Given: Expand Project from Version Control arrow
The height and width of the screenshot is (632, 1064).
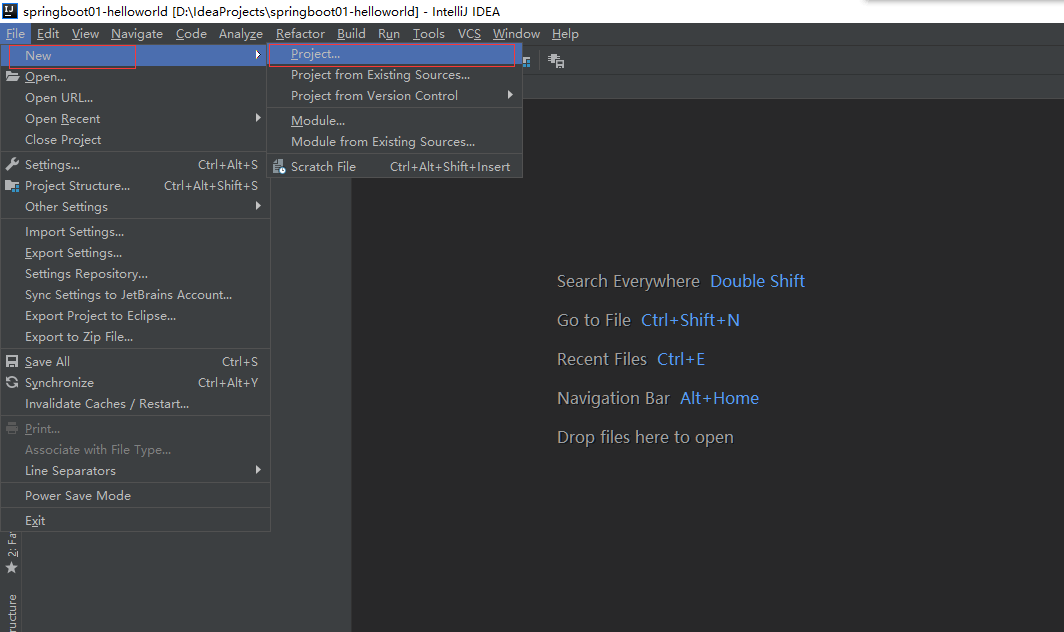Looking at the screenshot, I should [510, 95].
